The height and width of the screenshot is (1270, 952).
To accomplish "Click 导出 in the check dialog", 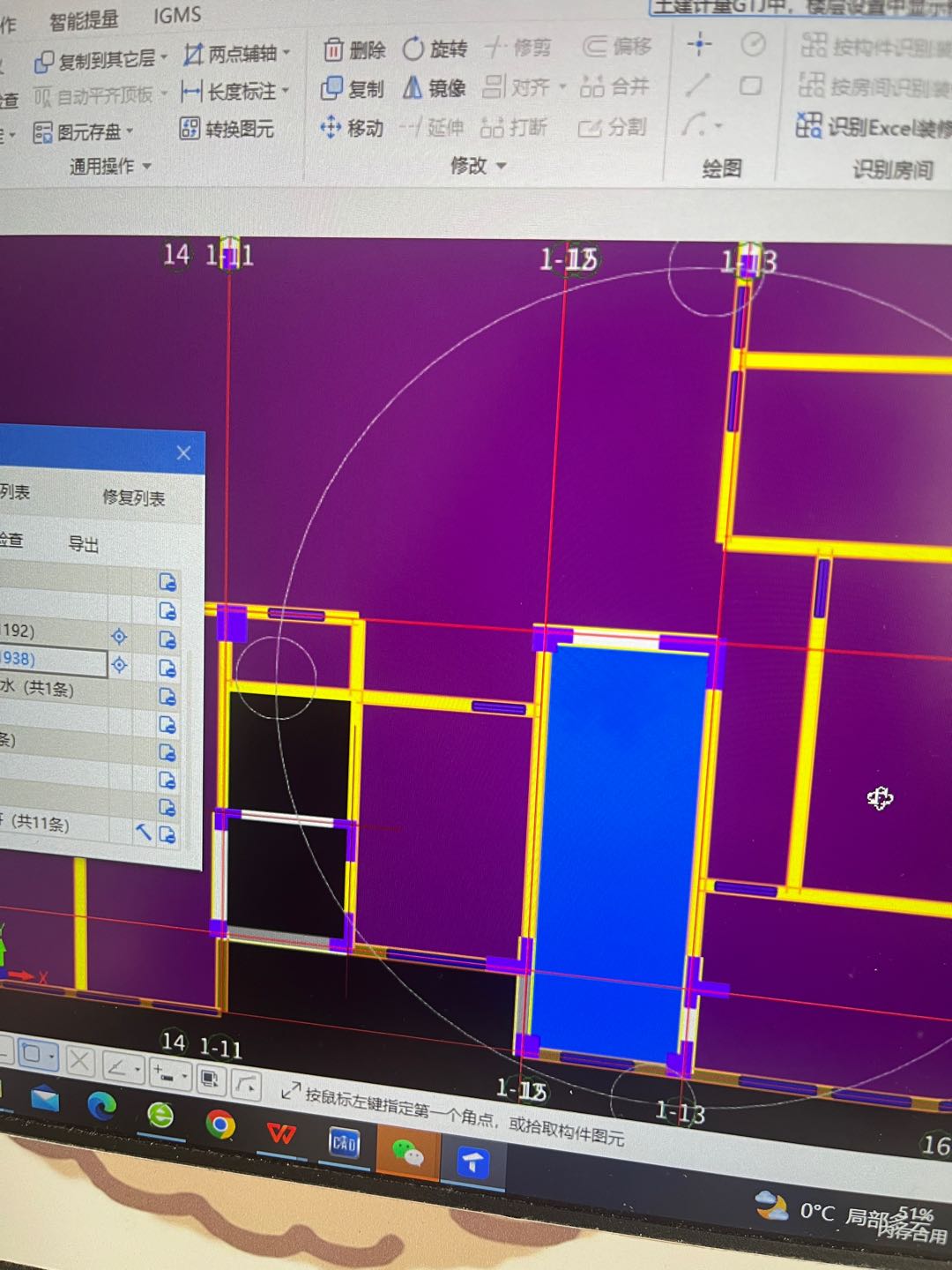I will point(84,544).
